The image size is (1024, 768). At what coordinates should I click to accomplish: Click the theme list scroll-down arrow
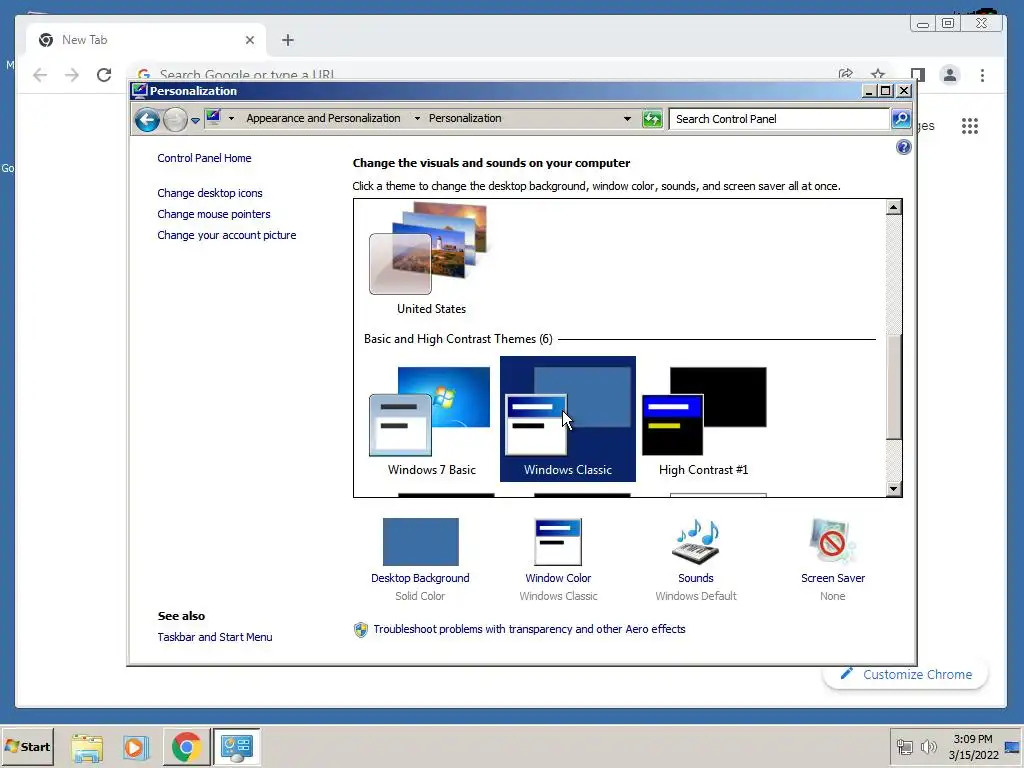[x=893, y=488]
